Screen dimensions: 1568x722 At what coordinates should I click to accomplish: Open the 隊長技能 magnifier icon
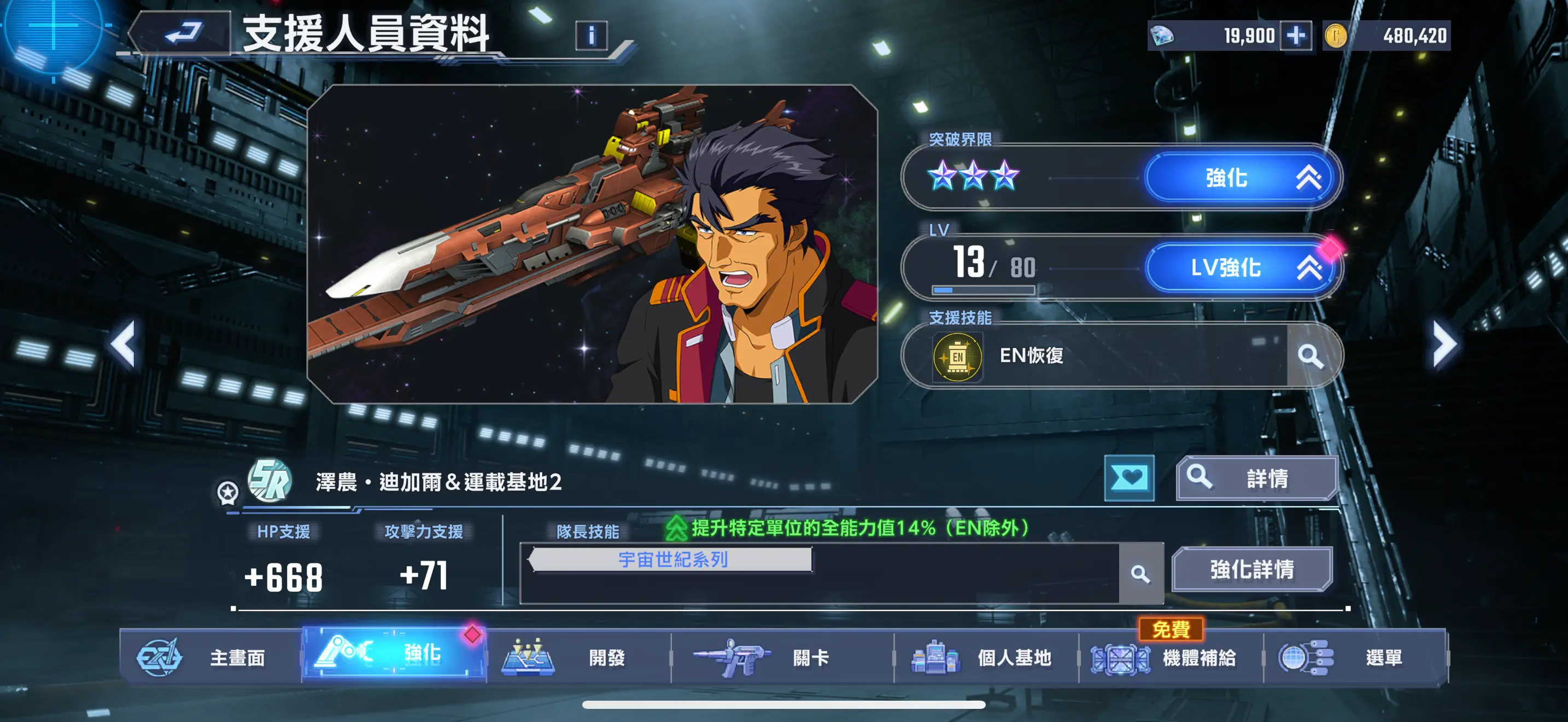(x=1140, y=573)
